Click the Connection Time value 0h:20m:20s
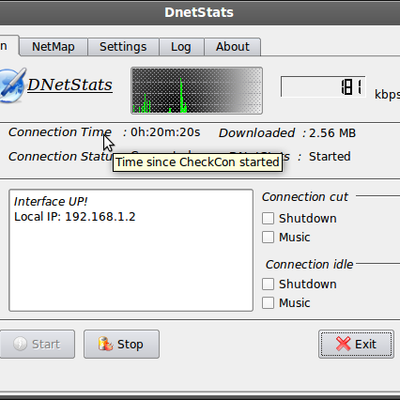 pyautogui.click(x=165, y=132)
